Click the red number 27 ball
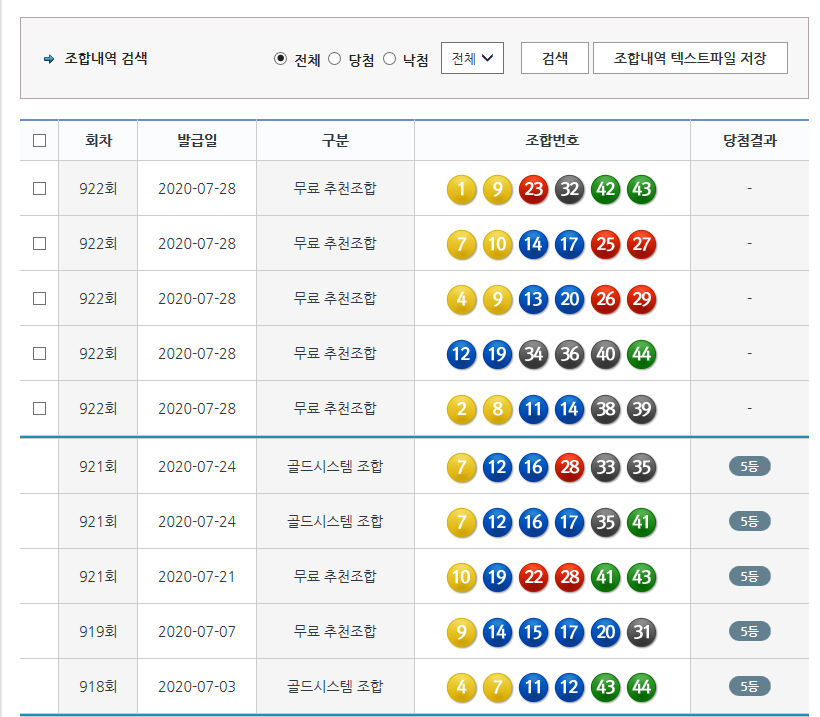Screen dimensions: 820x717 click(x=641, y=244)
